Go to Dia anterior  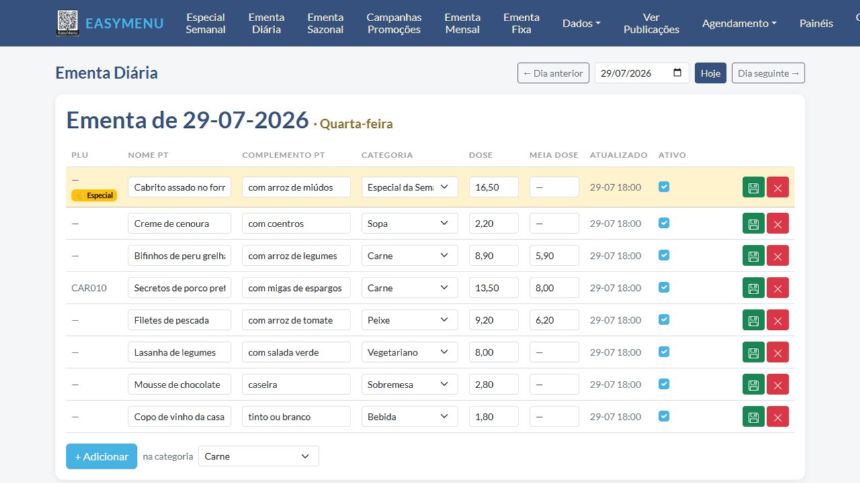(553, 73)
